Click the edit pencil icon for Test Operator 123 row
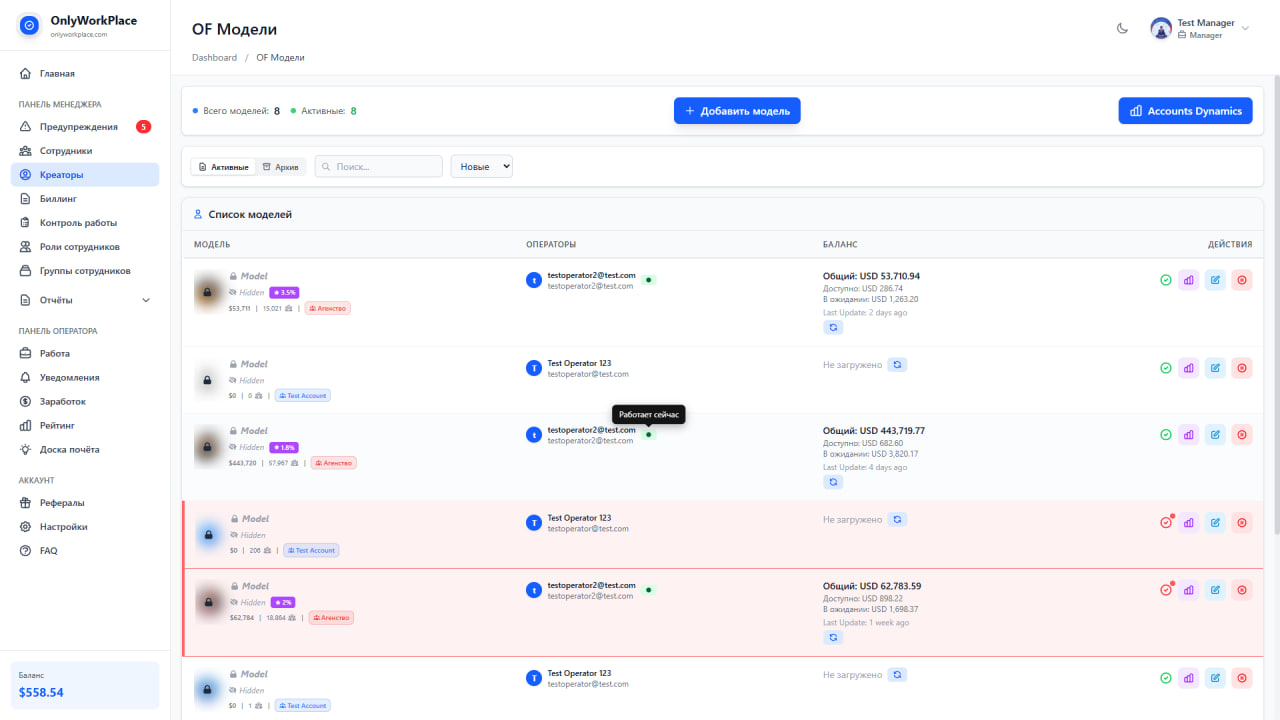 click(x=1215, y=367)
